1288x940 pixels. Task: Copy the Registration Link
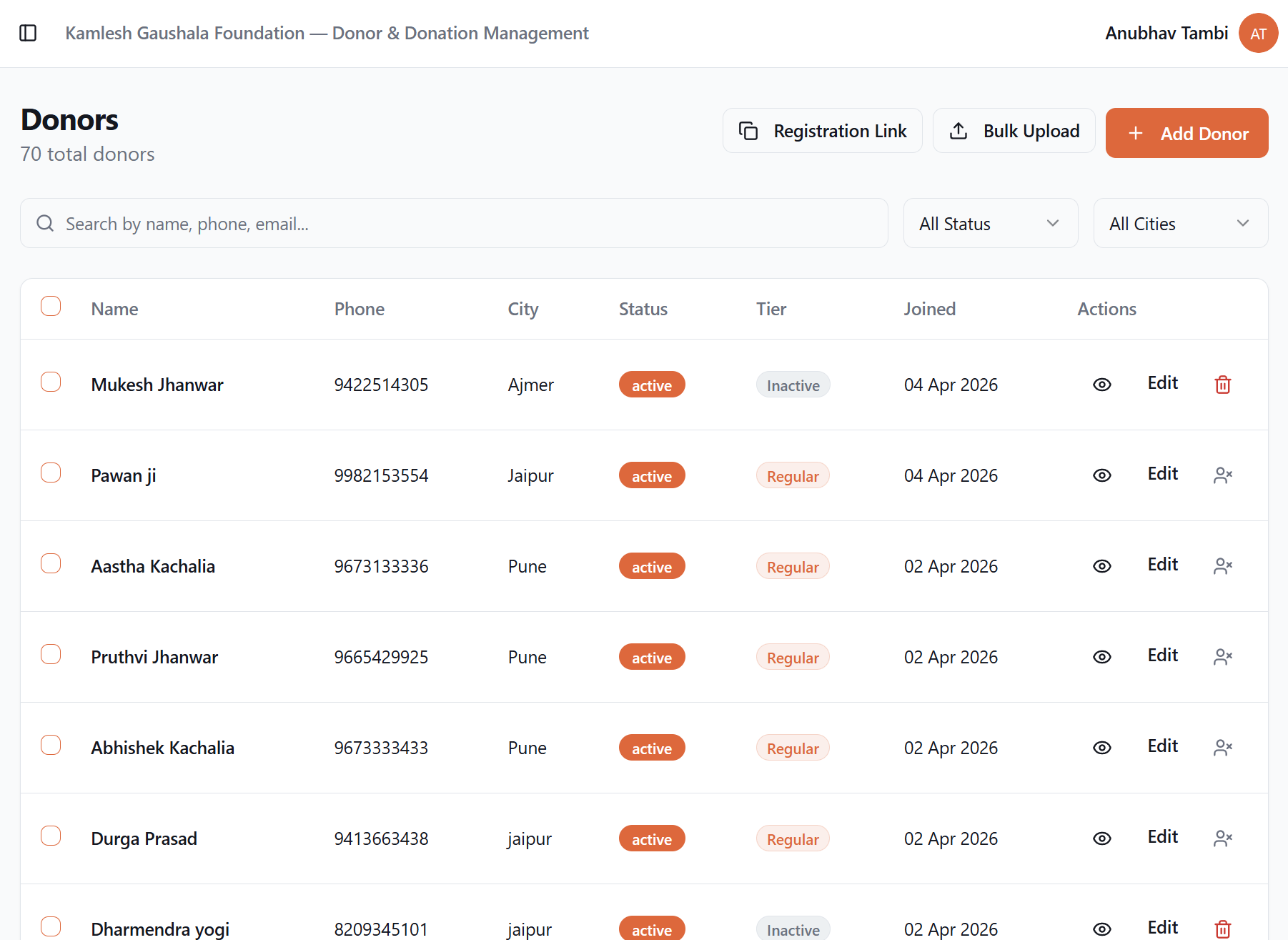click(x=822, y=130)
